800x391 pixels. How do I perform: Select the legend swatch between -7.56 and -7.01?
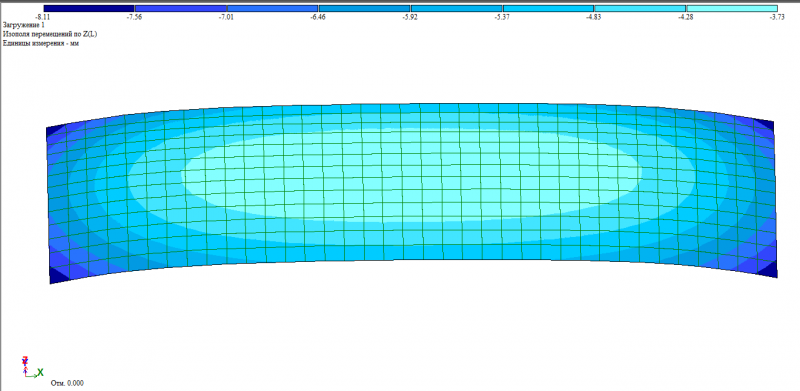[181, 8]
